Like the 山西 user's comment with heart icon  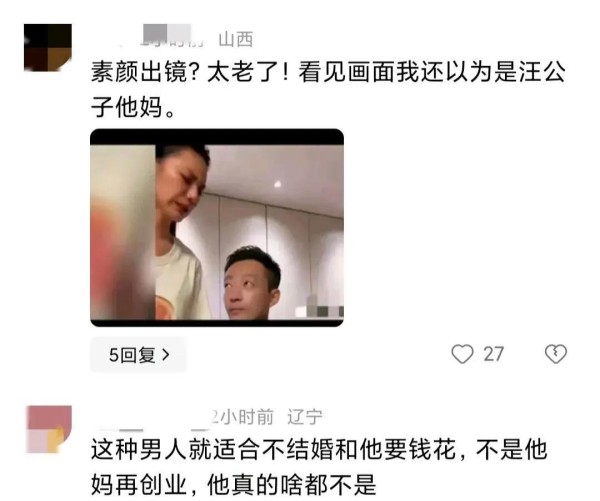[x=462, y=354]
